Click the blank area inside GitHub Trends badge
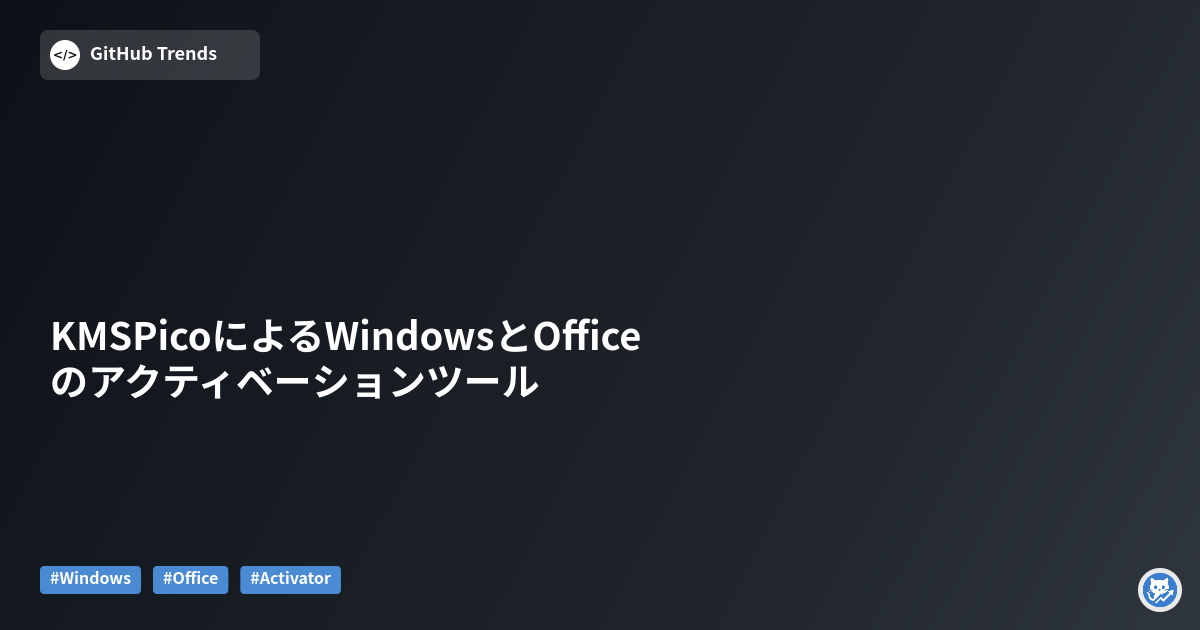1200x630 pixels. (238, 55)
